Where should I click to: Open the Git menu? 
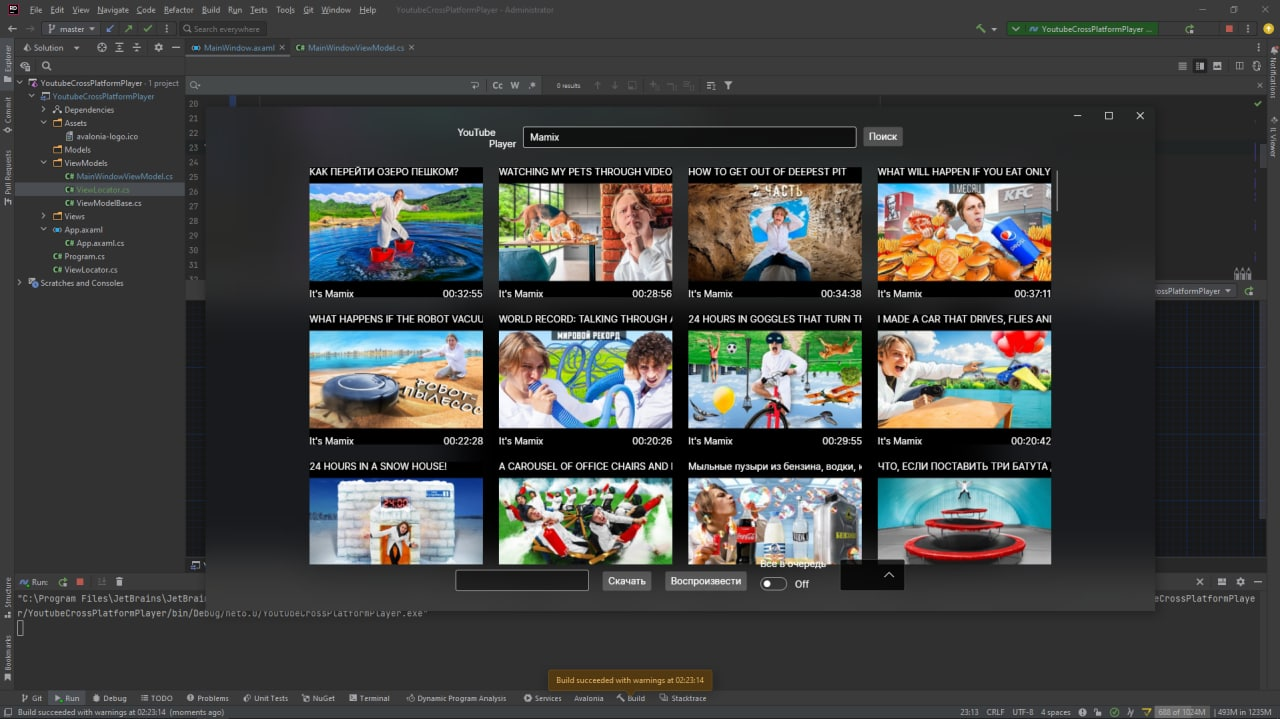coord(308,10)
